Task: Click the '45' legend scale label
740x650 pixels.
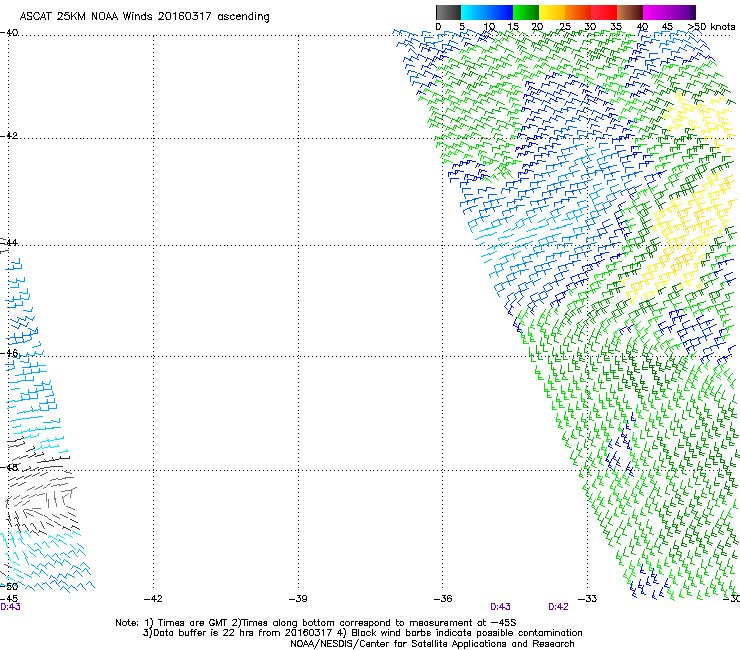Action: [667, 27]
